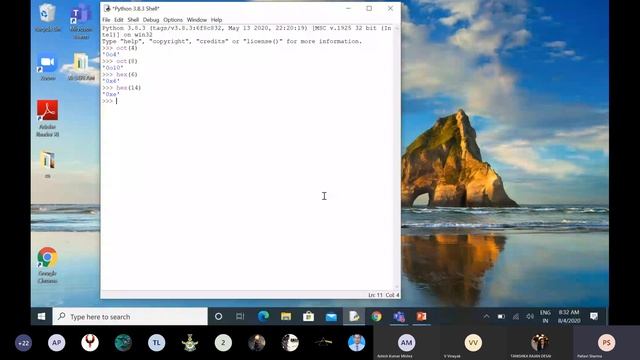Click the '>>> hex(14)' line in the shell

click(122, 87)
